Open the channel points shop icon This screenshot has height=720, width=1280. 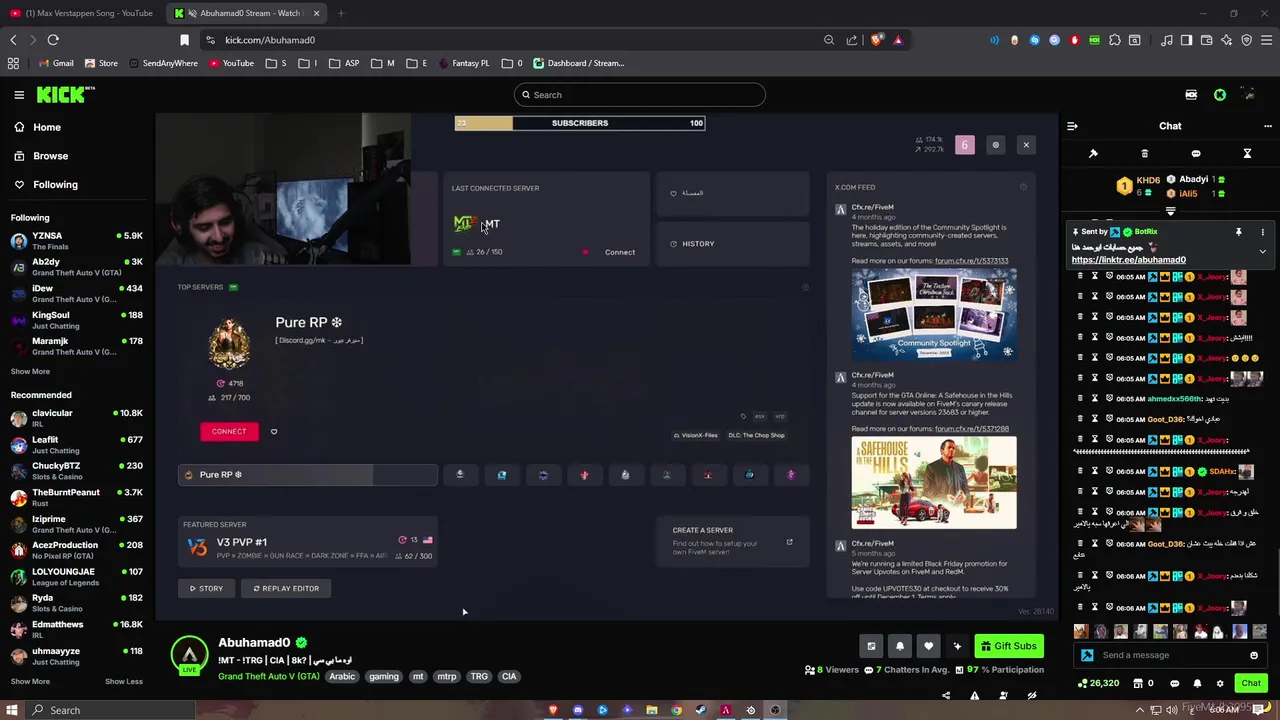point(1138,684)
